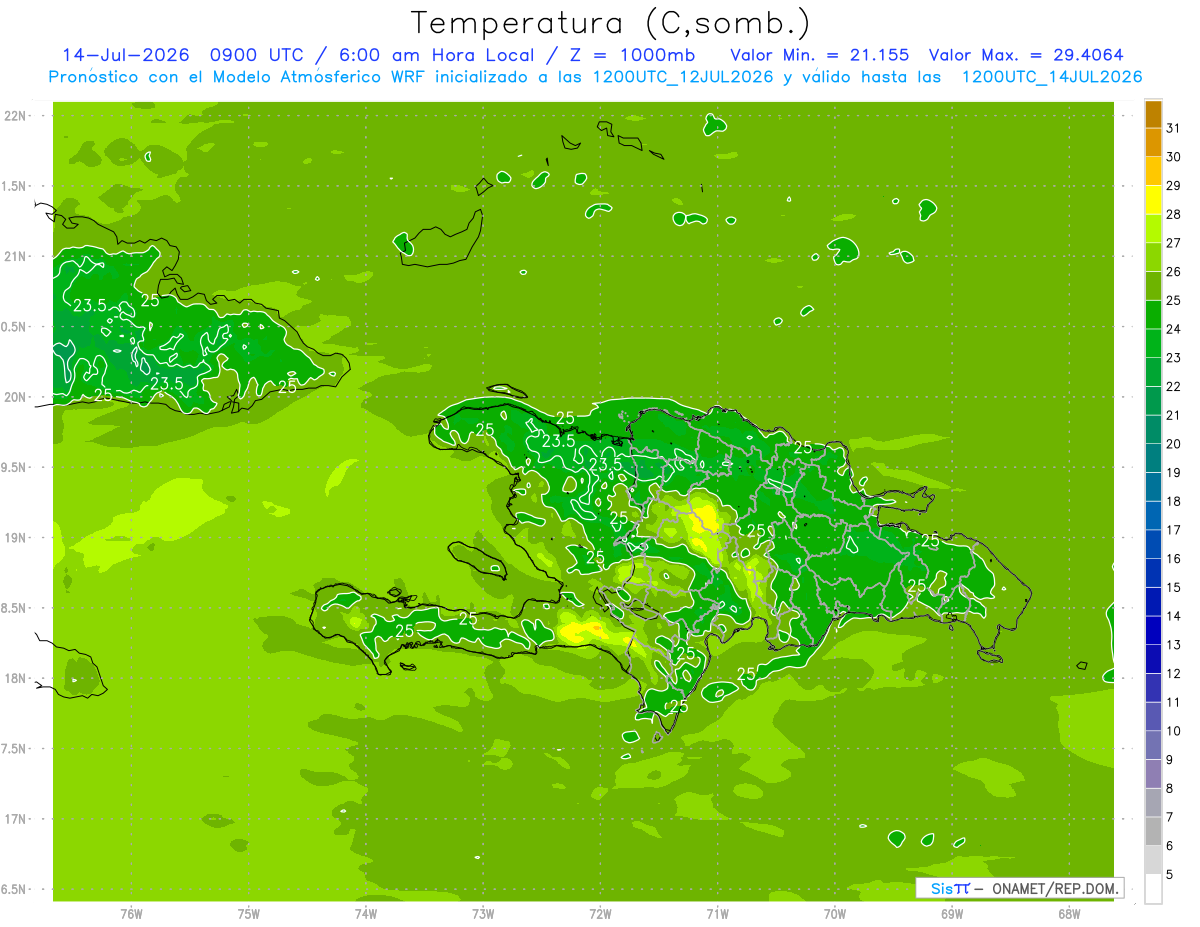Viewport: 1200px width, 927px height.
Task: Select the init time 1200UTC_12JUL2026
Action: click(x=683, y=77)
